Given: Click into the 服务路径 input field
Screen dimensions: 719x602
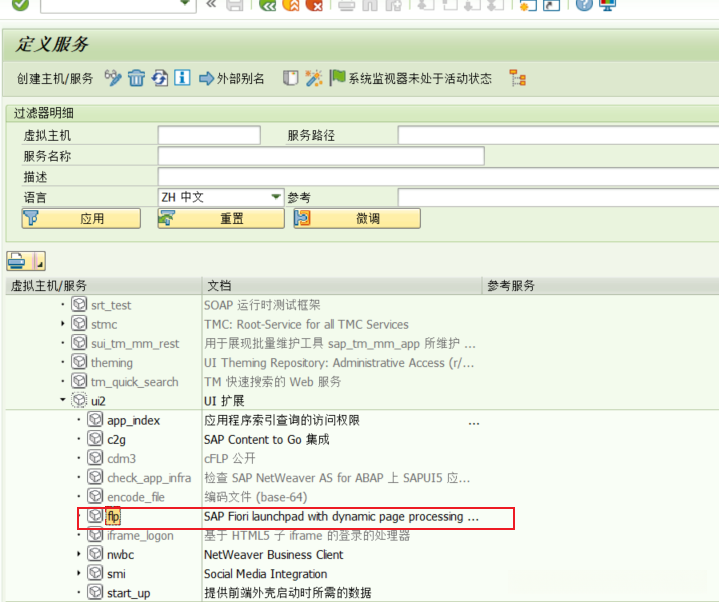Looking at the screenshot, I should pyautogui.click(x=559, y=135).
